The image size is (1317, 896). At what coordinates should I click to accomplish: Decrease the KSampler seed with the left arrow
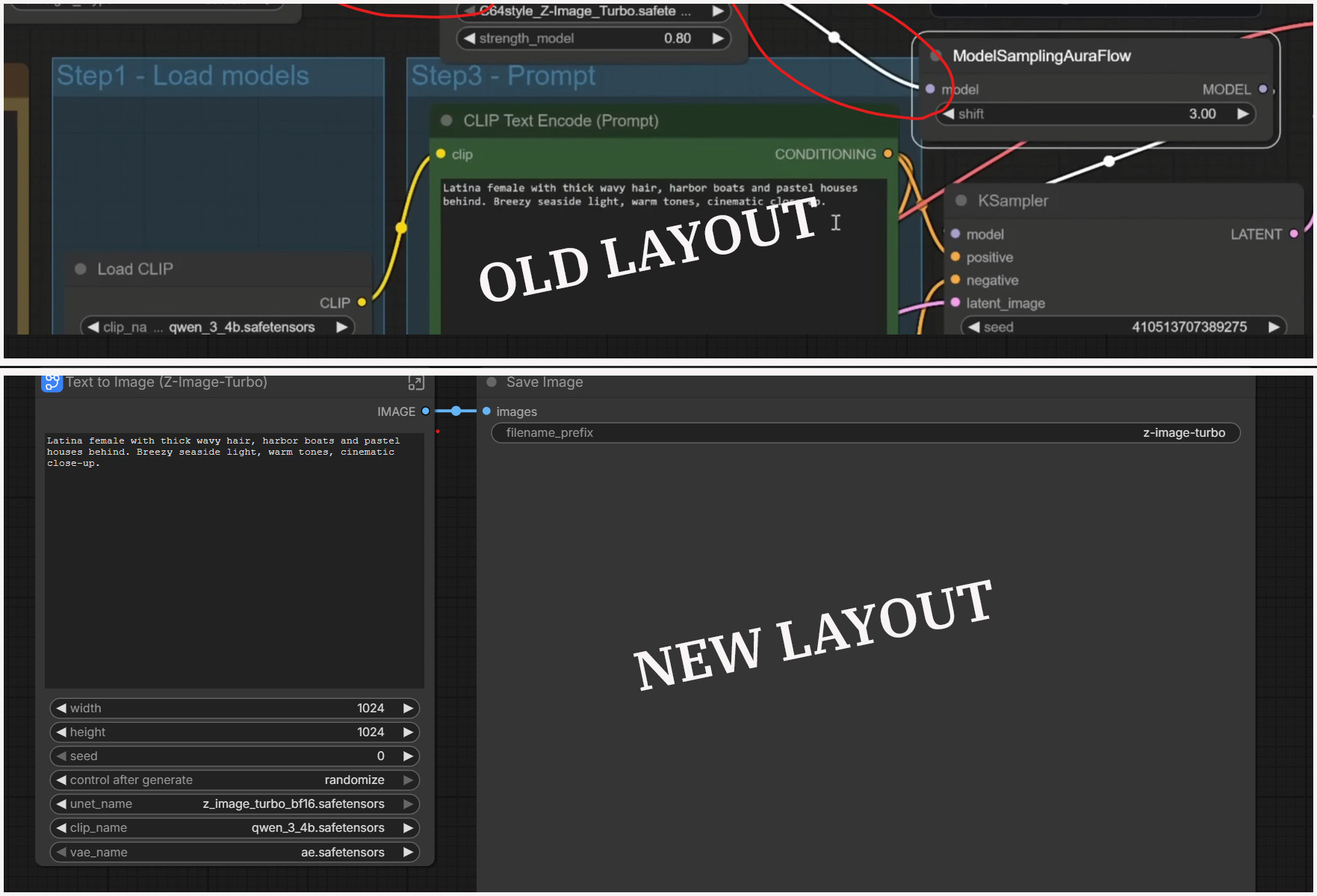[x=973, y=327]
